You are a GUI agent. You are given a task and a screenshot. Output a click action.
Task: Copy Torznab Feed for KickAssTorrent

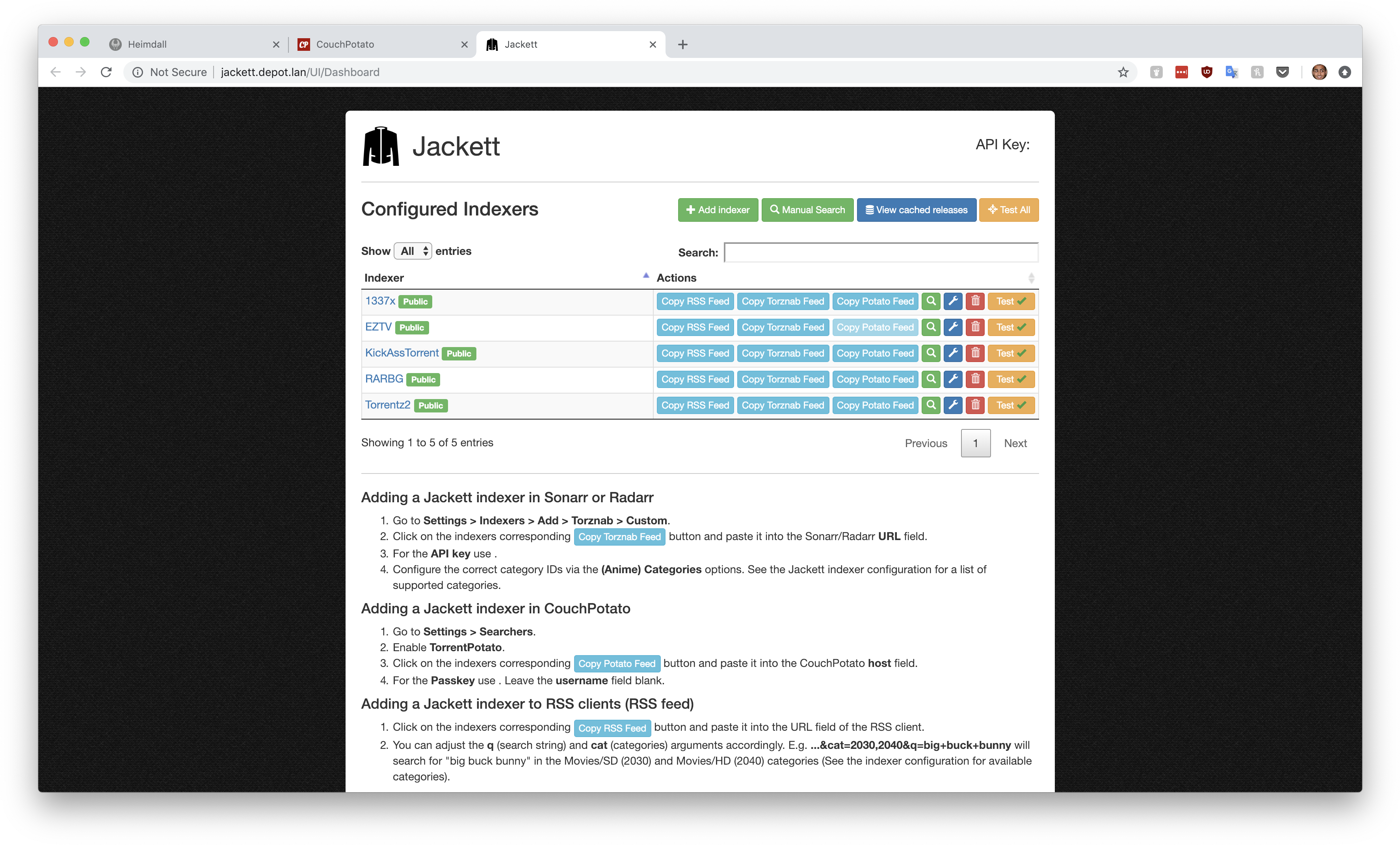coord(783,353)
